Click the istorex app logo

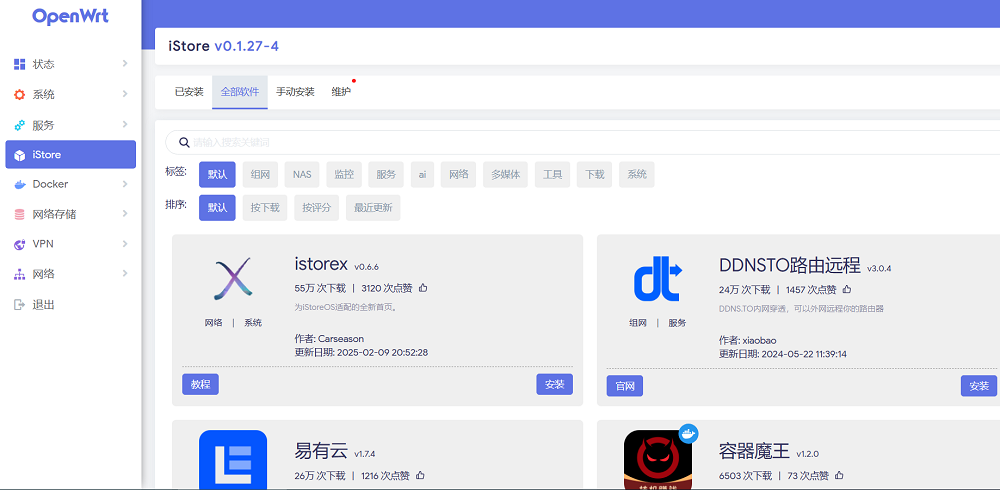click(233, 279)
